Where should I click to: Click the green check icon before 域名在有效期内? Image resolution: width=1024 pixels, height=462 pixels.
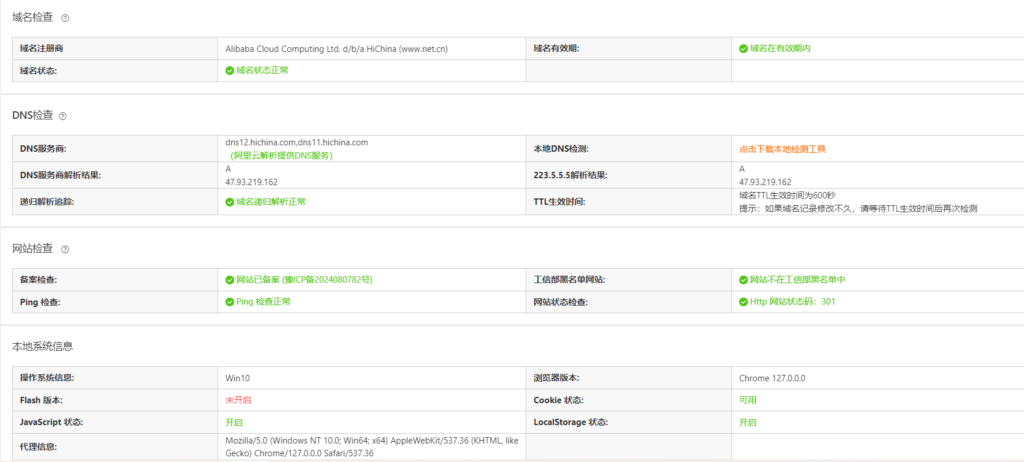pyautogui.click(x=743, y=48)
